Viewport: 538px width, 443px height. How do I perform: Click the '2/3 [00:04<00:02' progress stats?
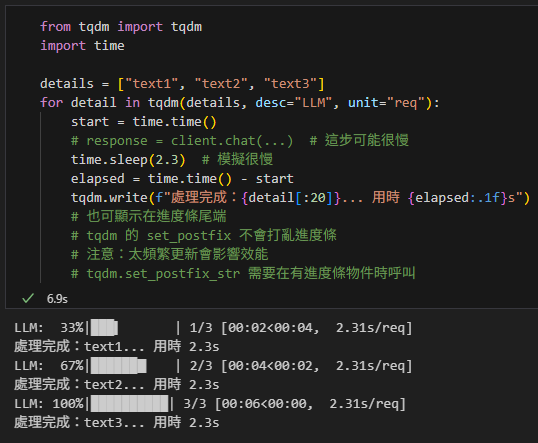click(x=255, y=366)
